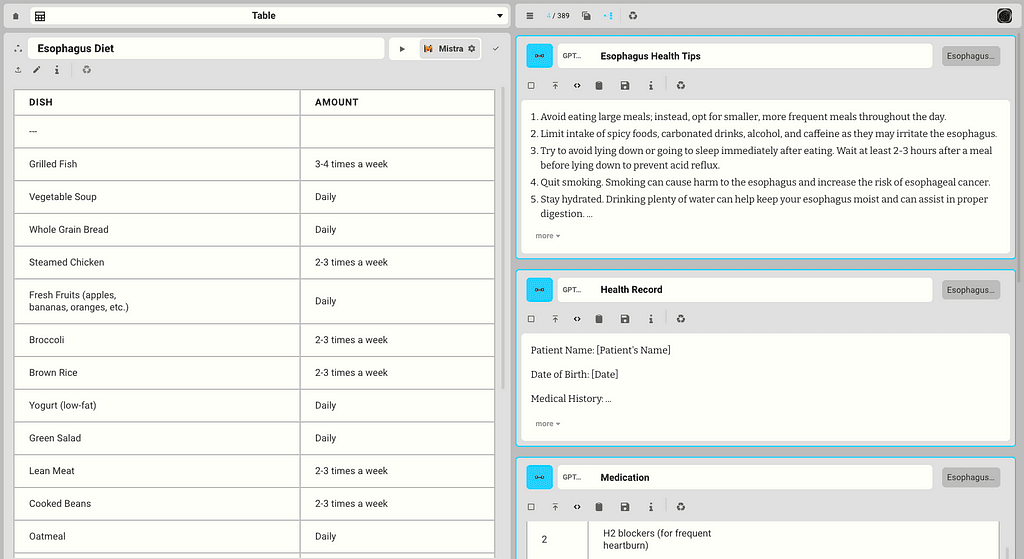The image size is (1024, 559).
Task: Click clipboard icon on Esophagus Health Tips card
Action: pyautogui.click(x=599, y=86)
